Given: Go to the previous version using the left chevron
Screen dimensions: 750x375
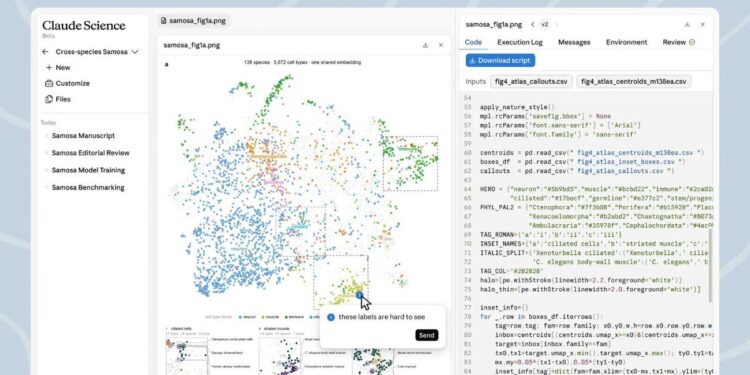Looking at the screenshot, I should (532, 24).
